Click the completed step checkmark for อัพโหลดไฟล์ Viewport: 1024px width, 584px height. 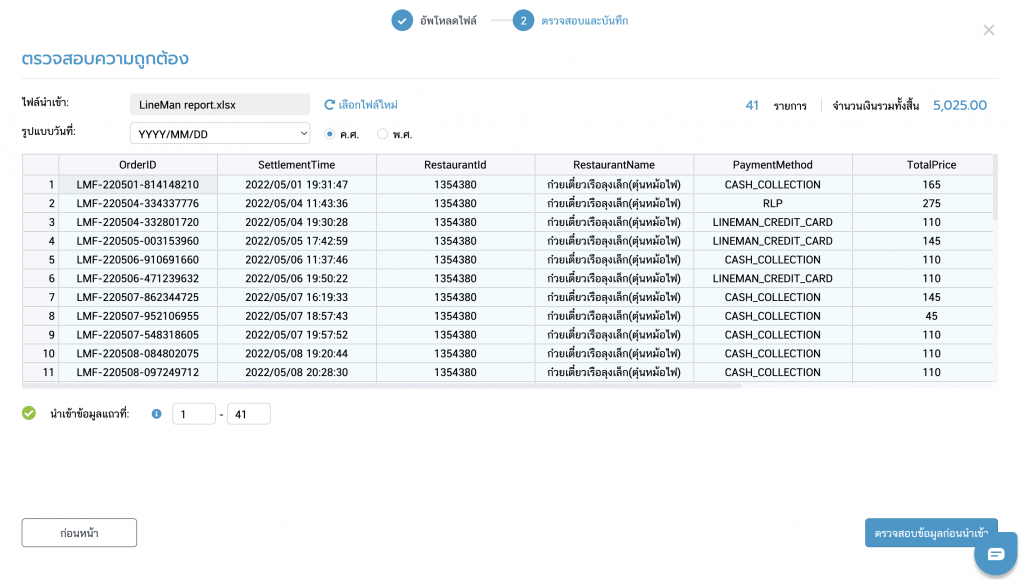[402, 20]
